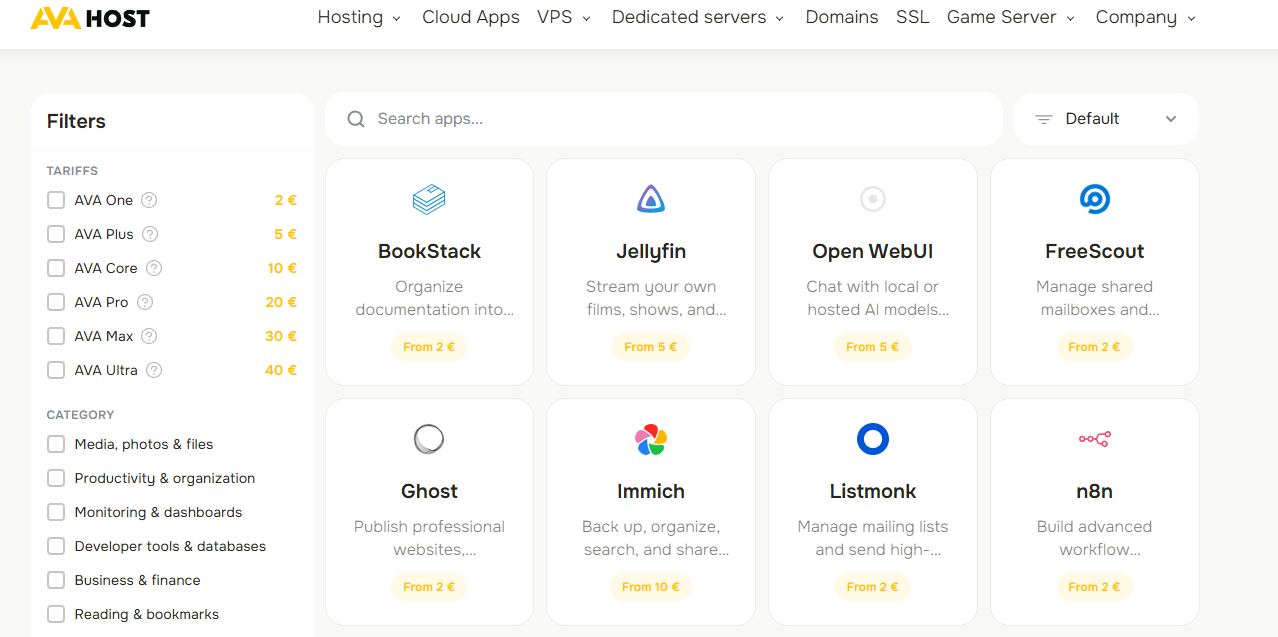The width and height of the screenshot is (1278, 637).
Task: Enable the Business & finance category
Action: 56,580
